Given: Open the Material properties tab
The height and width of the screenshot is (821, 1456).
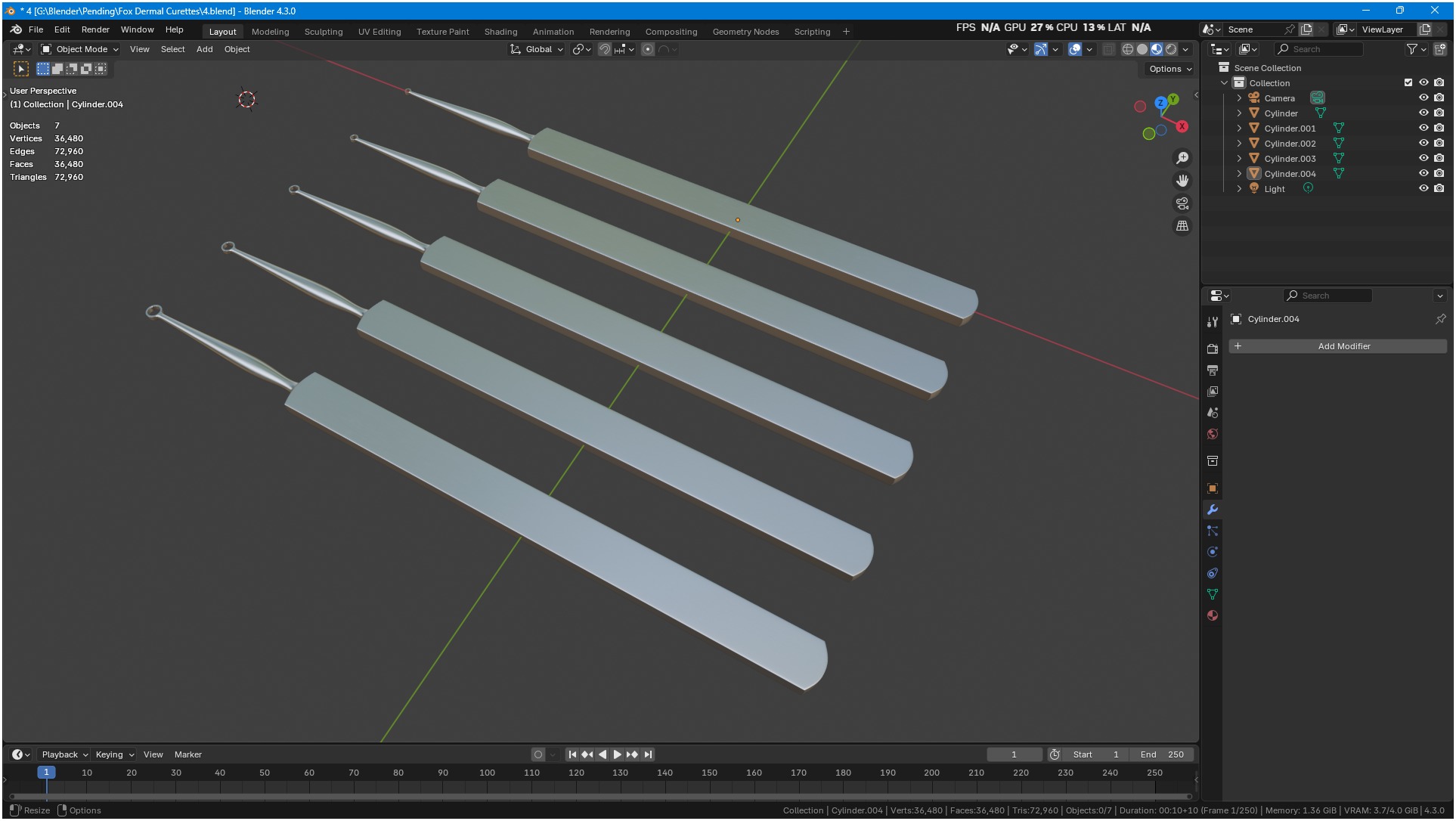Looking at the screenshot, I should tap(1213, 615).
